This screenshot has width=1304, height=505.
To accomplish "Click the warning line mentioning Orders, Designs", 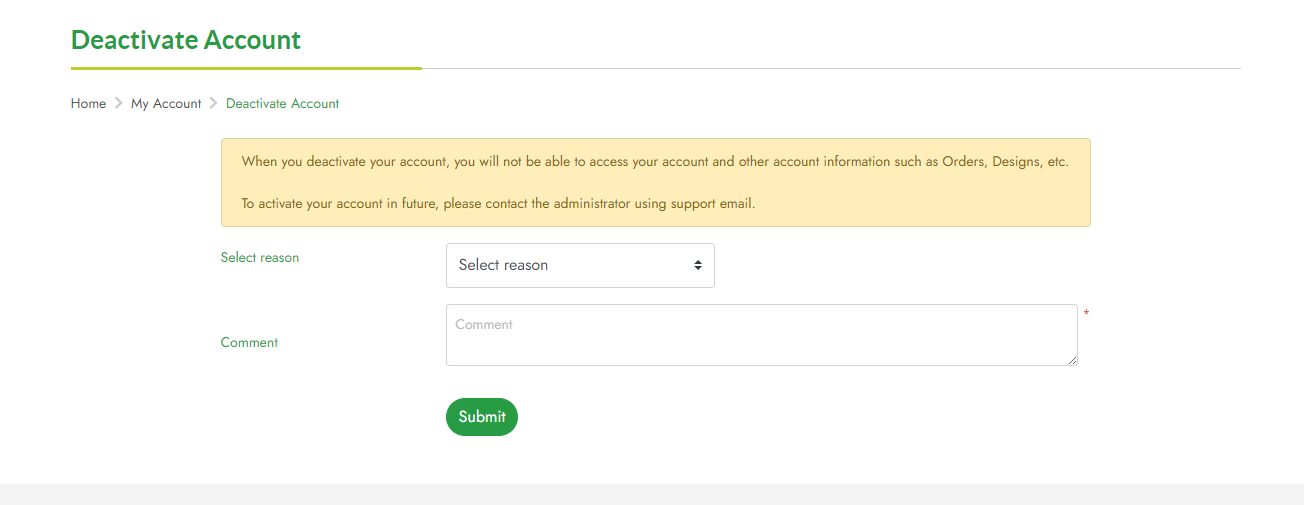I will point(655,162).
